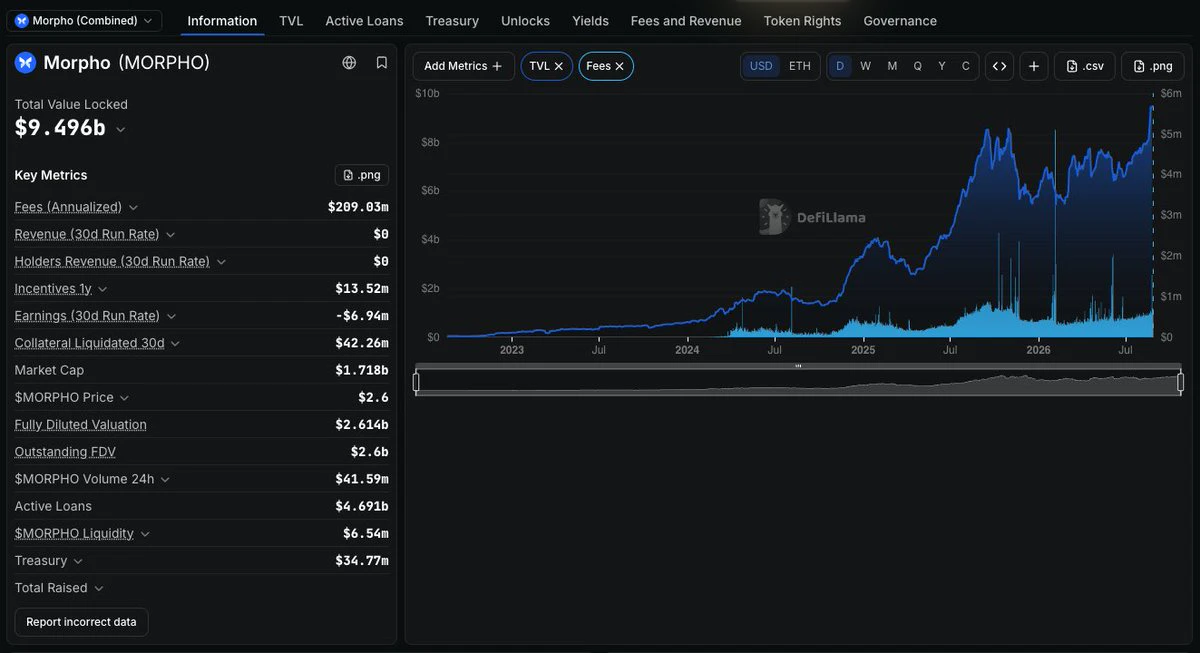The width and height of the screenshot is (1200, 653).
Task: Open the Fees and Revenue tab
Action: (686, 21)
